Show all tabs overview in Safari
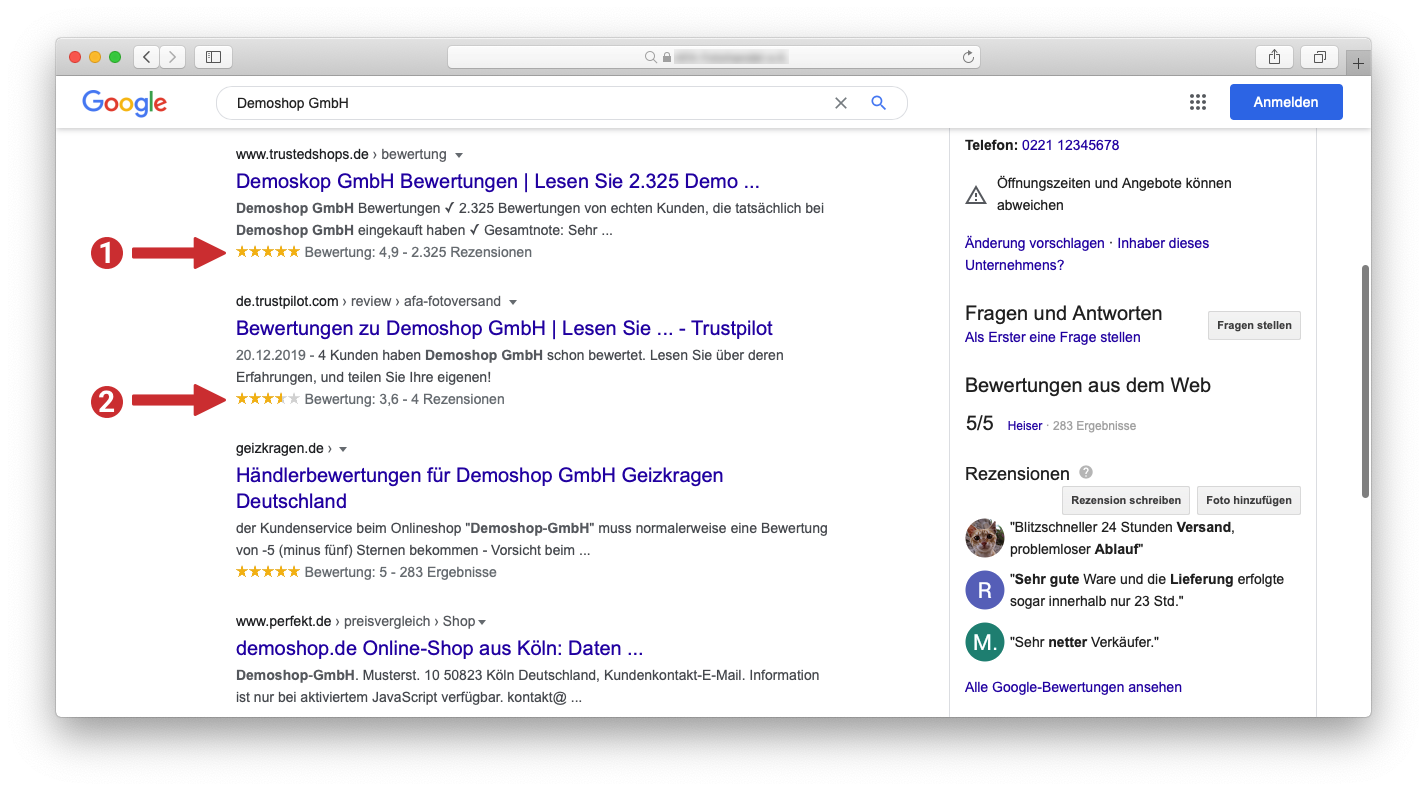The width and height of the screenshot is (1427, 791). click(x=1319, y=57)
